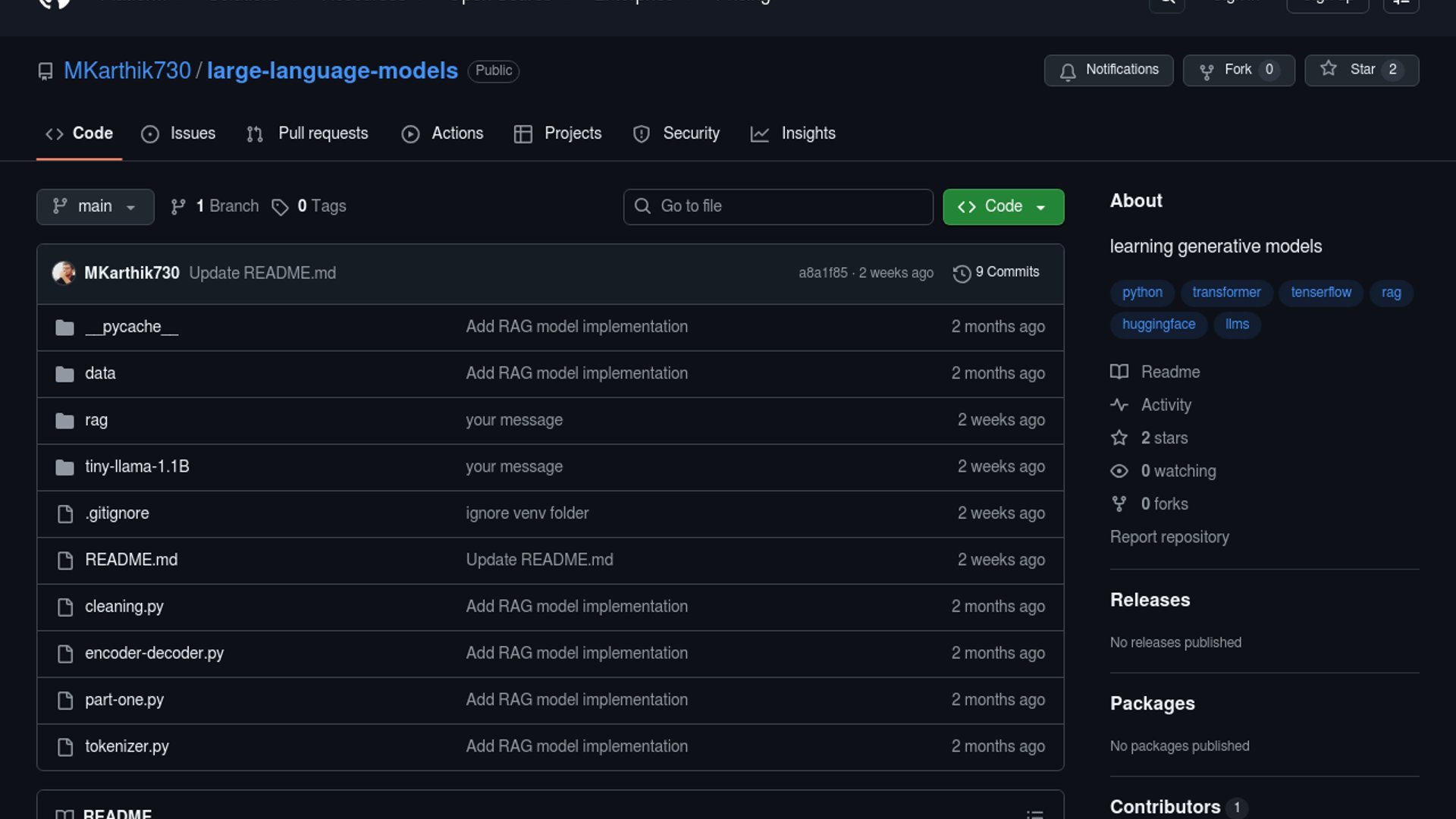
Task: Open the Activity link in About
Action: coord(1166,405)
